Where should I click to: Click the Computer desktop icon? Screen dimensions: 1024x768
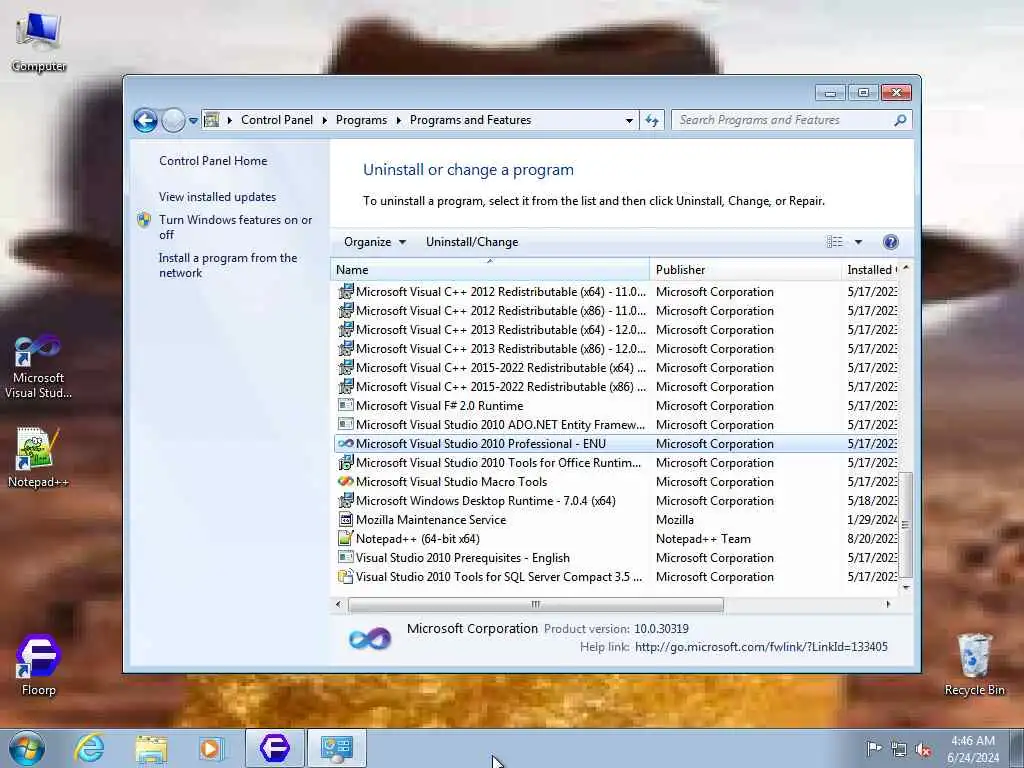click(39, 42)
